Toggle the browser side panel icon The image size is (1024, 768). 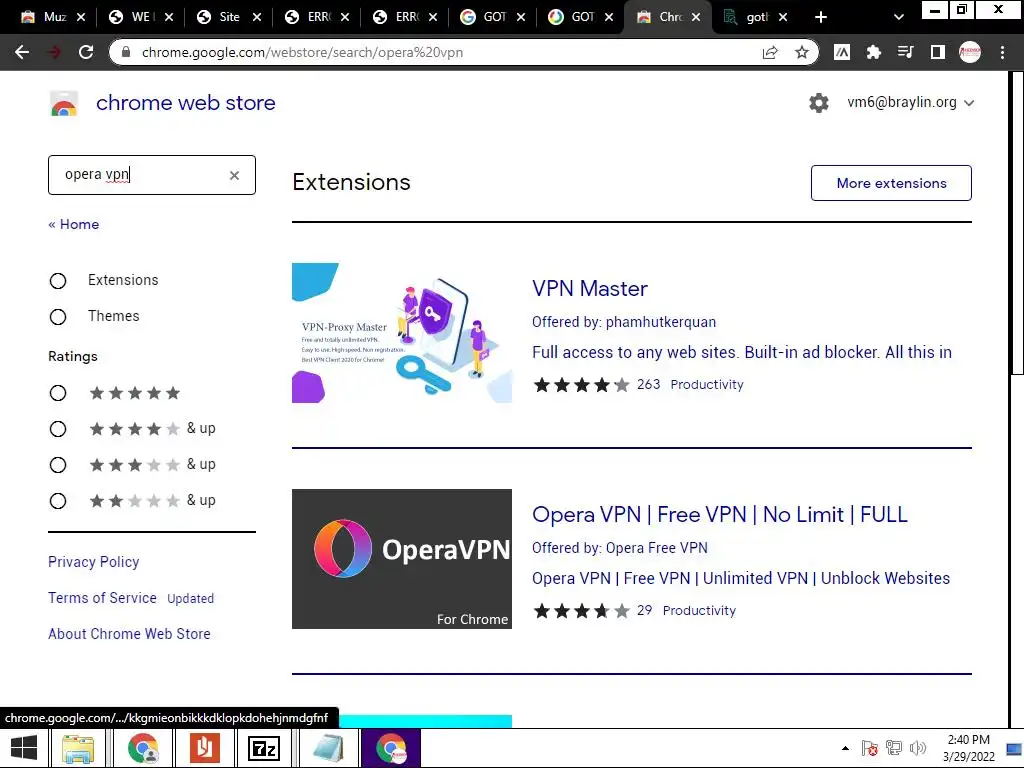pos(938,52)
